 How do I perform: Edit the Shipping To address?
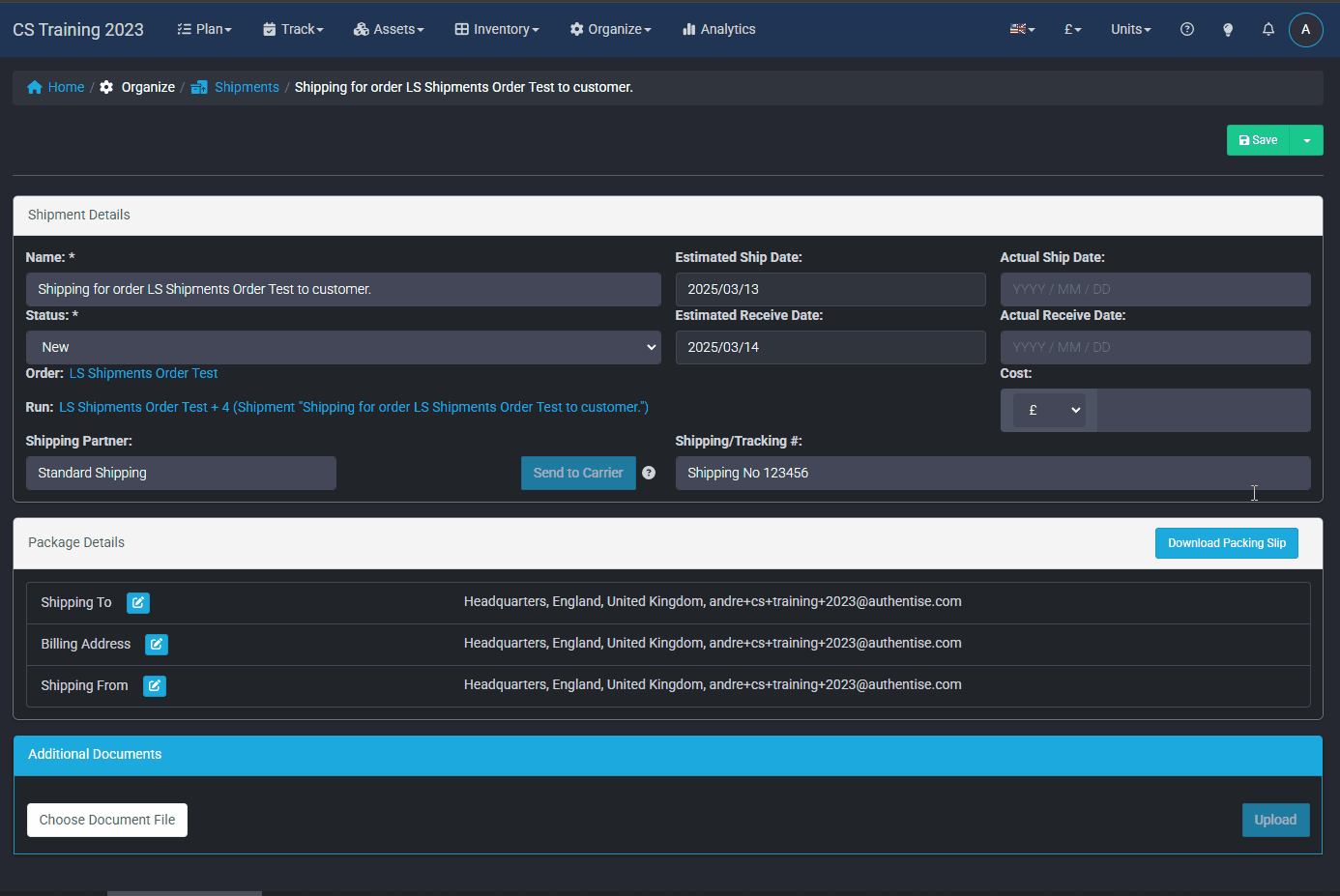coord(138,603)
